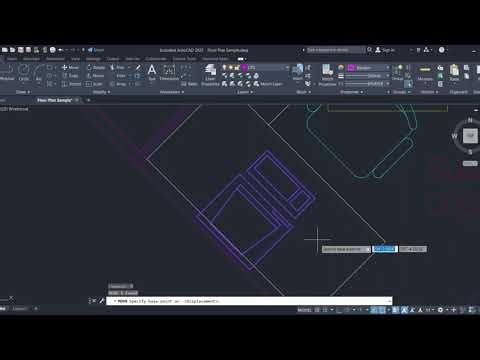The image size is (480, 360).
Task: Select the Scale tool
Action: click(x=94, y=84)
